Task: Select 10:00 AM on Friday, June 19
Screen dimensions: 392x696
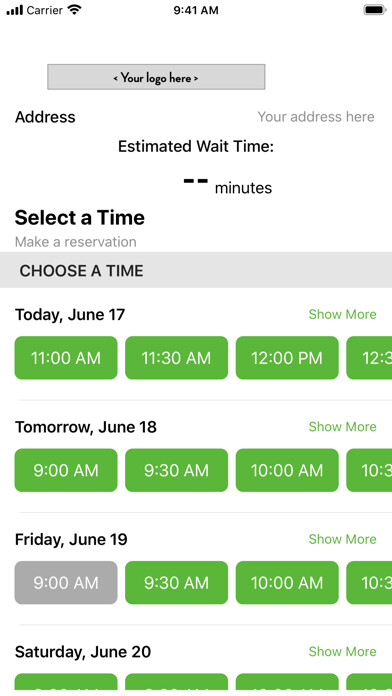Action: (287, 582)
